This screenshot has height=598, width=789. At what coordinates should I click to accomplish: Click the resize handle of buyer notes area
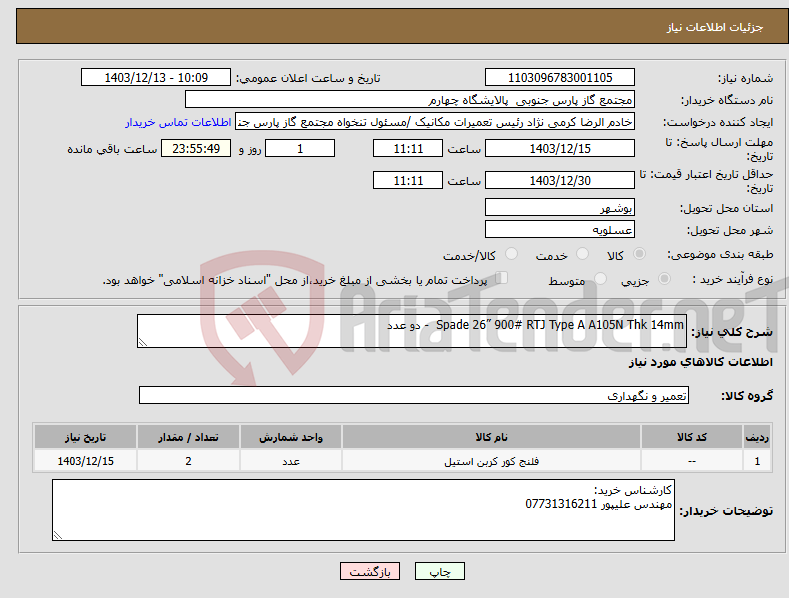[x=58, y=535]
